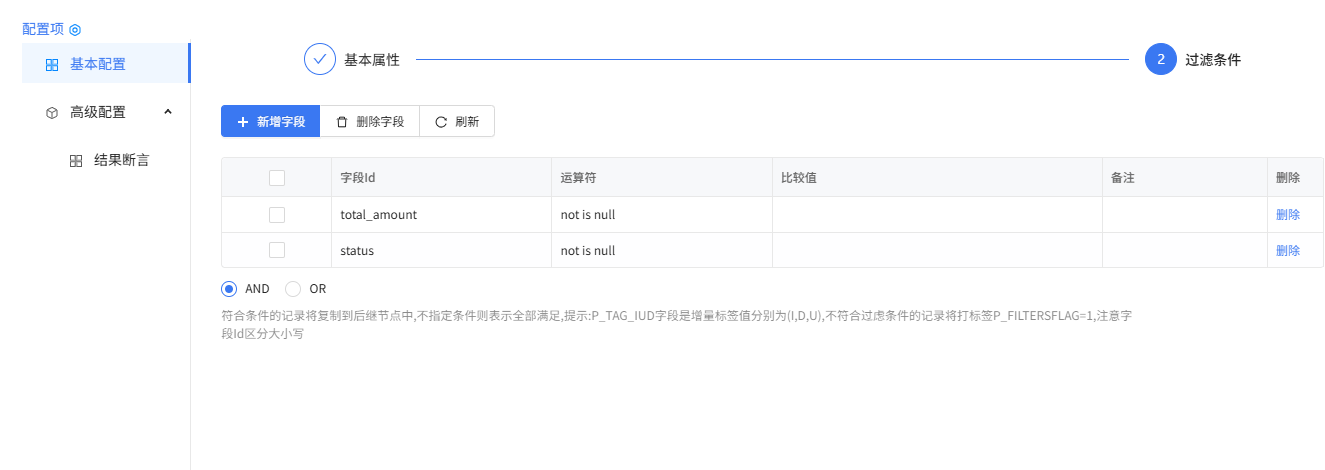
Task: Click the total_amount field cell
Action: [441, 215]
